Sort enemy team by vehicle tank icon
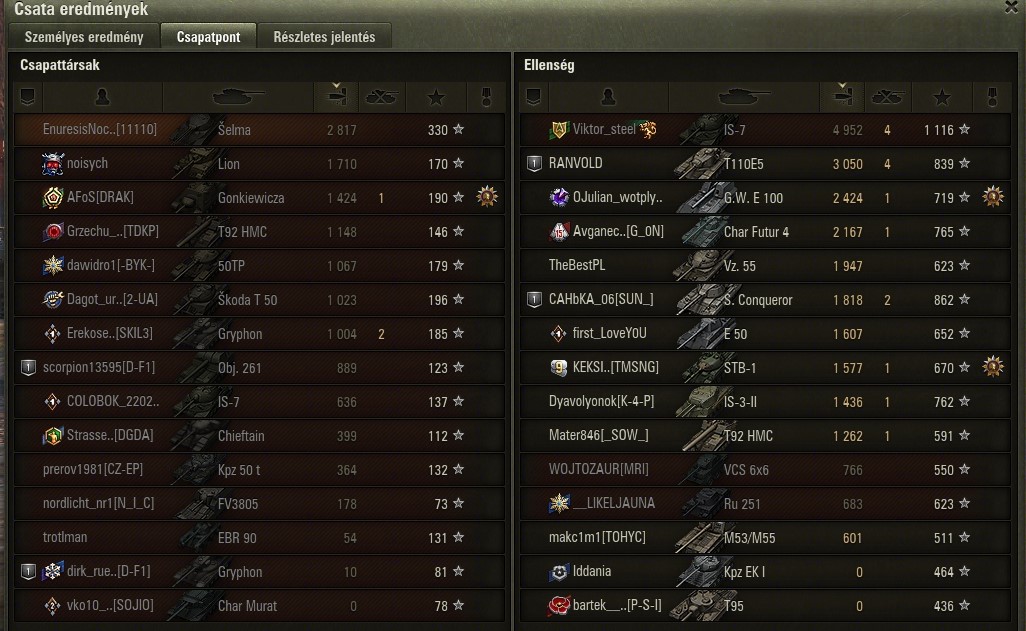Image resolution: width=1026 pixels, height=631 pixels. pyautogui.click(x=744, y=98)
